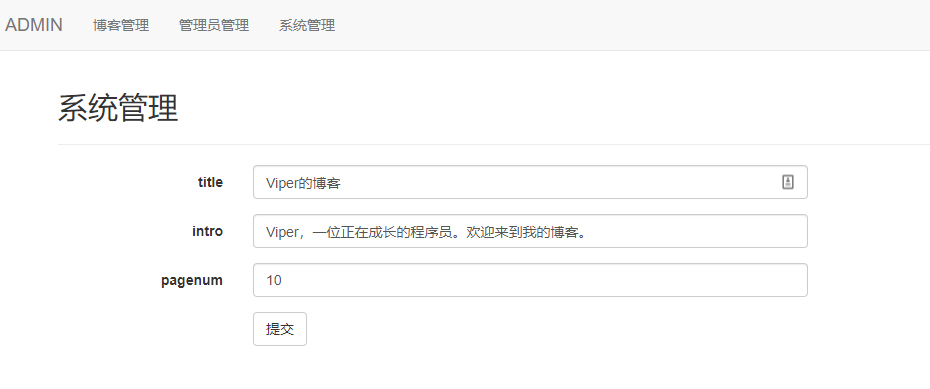Click the 系统管理 page heading
The height and width of the screenshot is (389, 930).
click(x=118, y=108)
